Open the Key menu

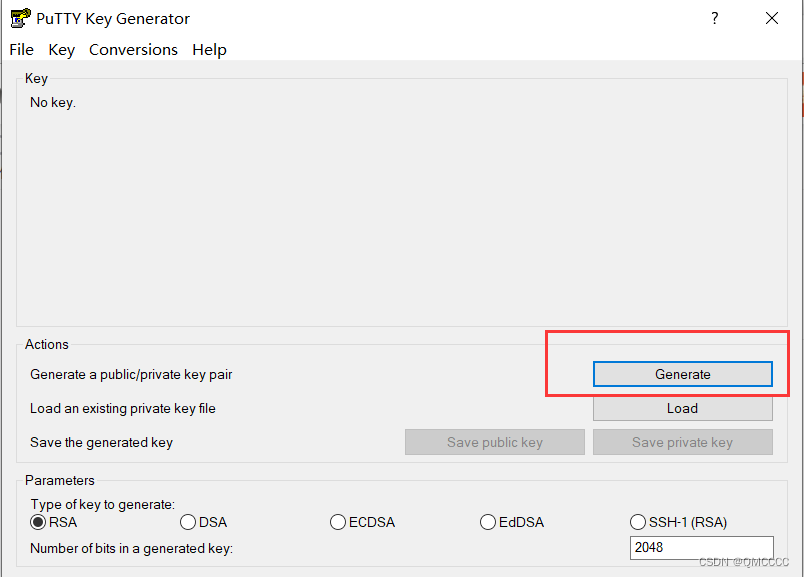pyautogui.click(x=62, y=50)
